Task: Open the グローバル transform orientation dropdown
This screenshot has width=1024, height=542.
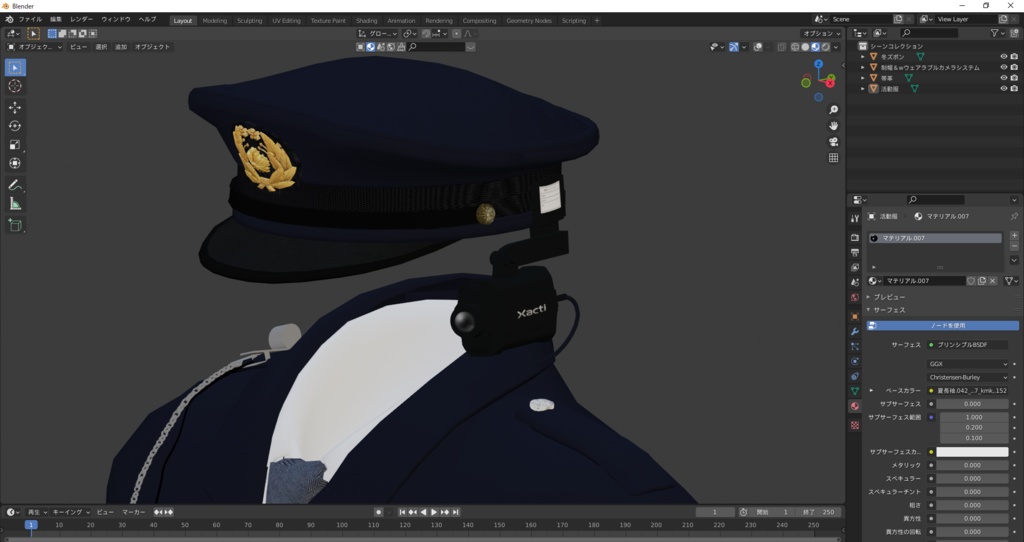Action: coord(377,33)
